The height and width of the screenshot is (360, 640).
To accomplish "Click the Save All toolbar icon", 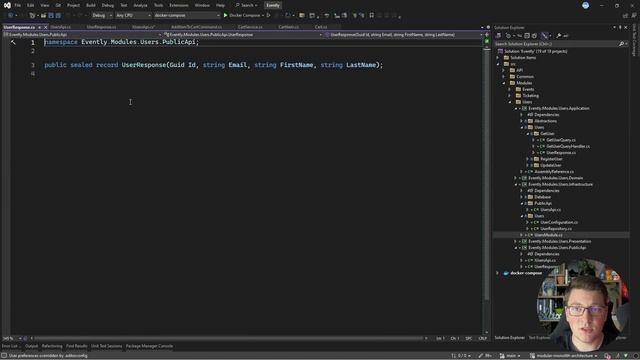I will (58, 15).
